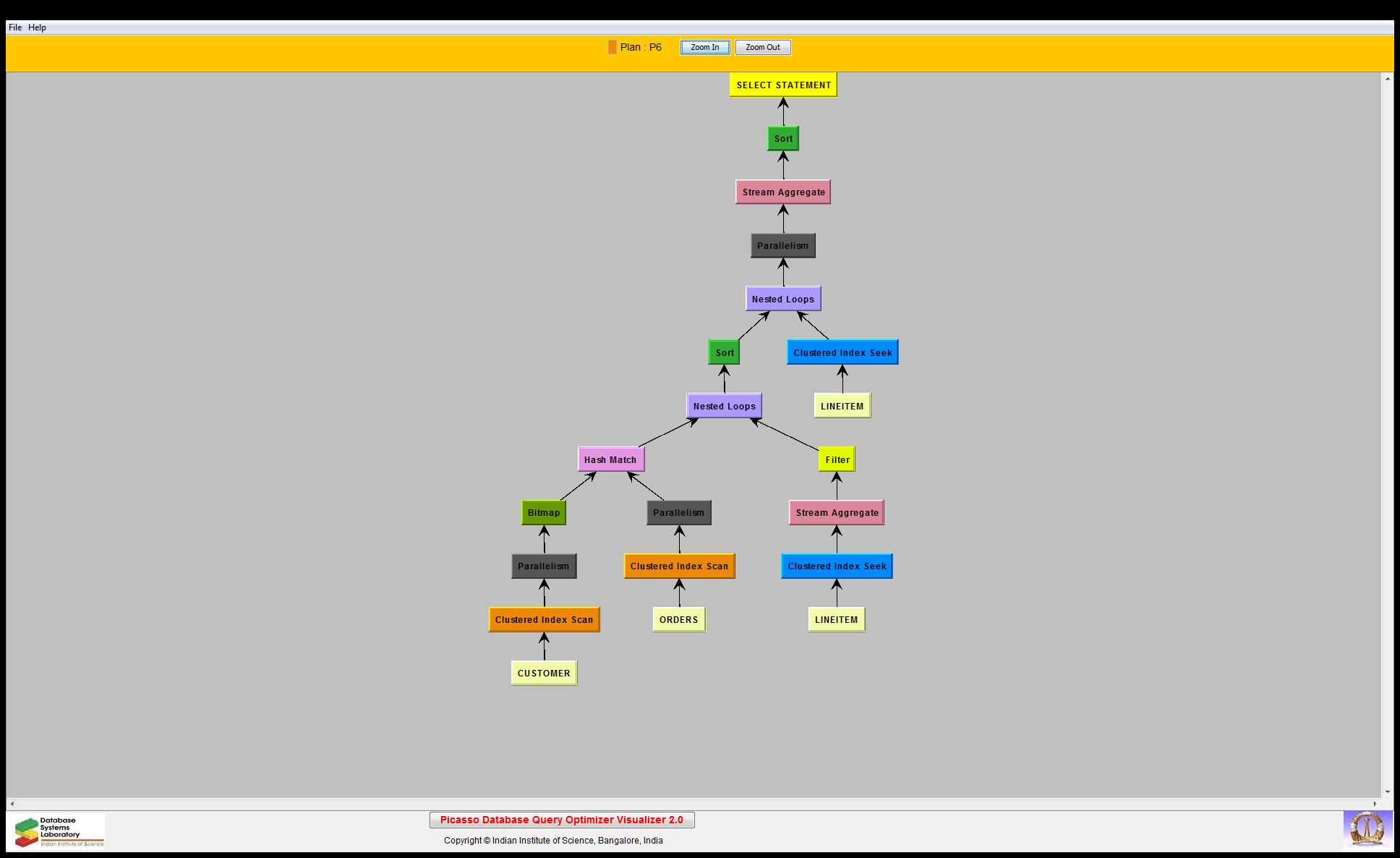
Task: Click the horizontal scrollbar left arrow
Action: 12,804
